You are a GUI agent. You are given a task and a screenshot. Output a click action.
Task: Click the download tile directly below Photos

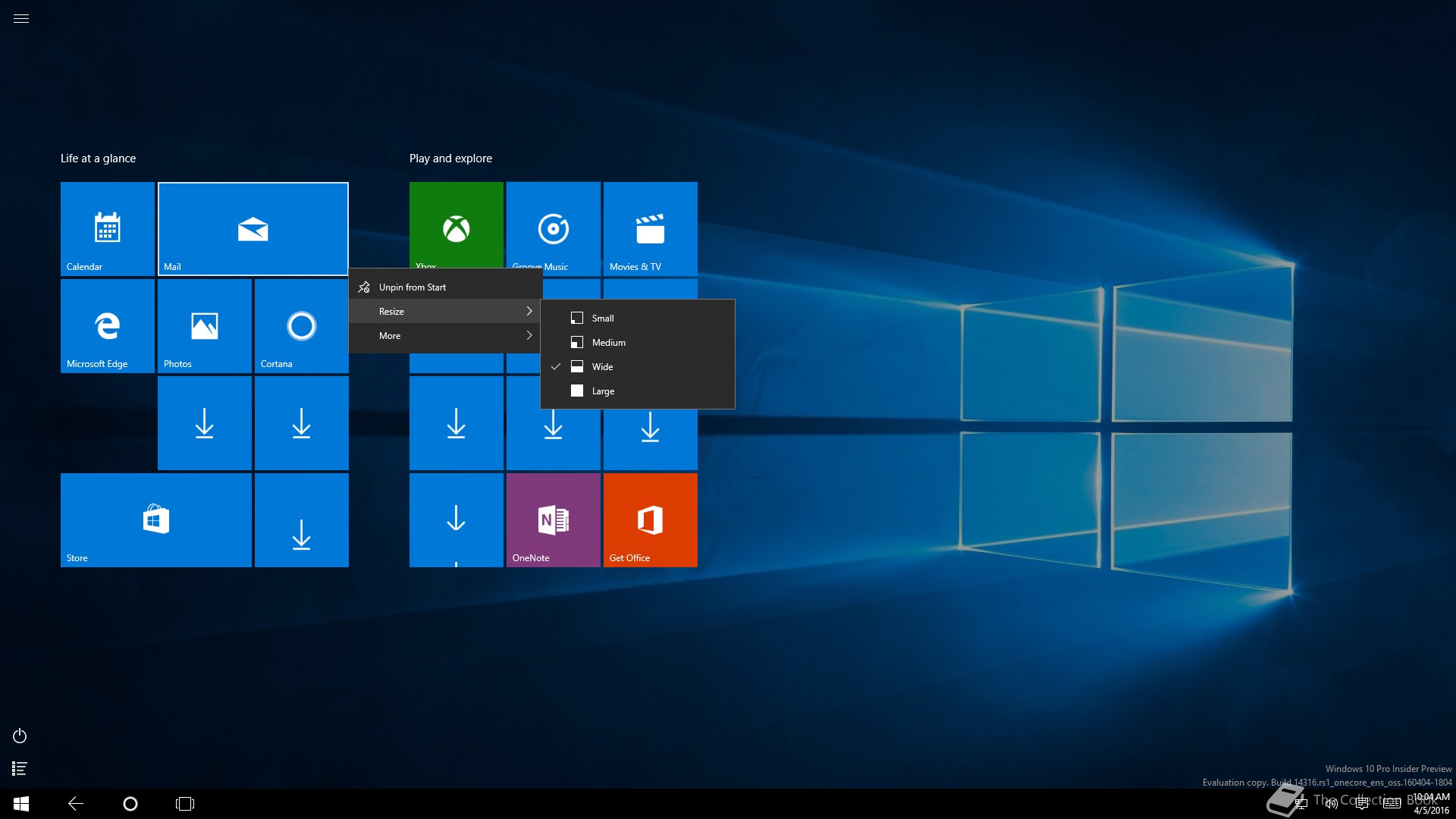(205, 423)
